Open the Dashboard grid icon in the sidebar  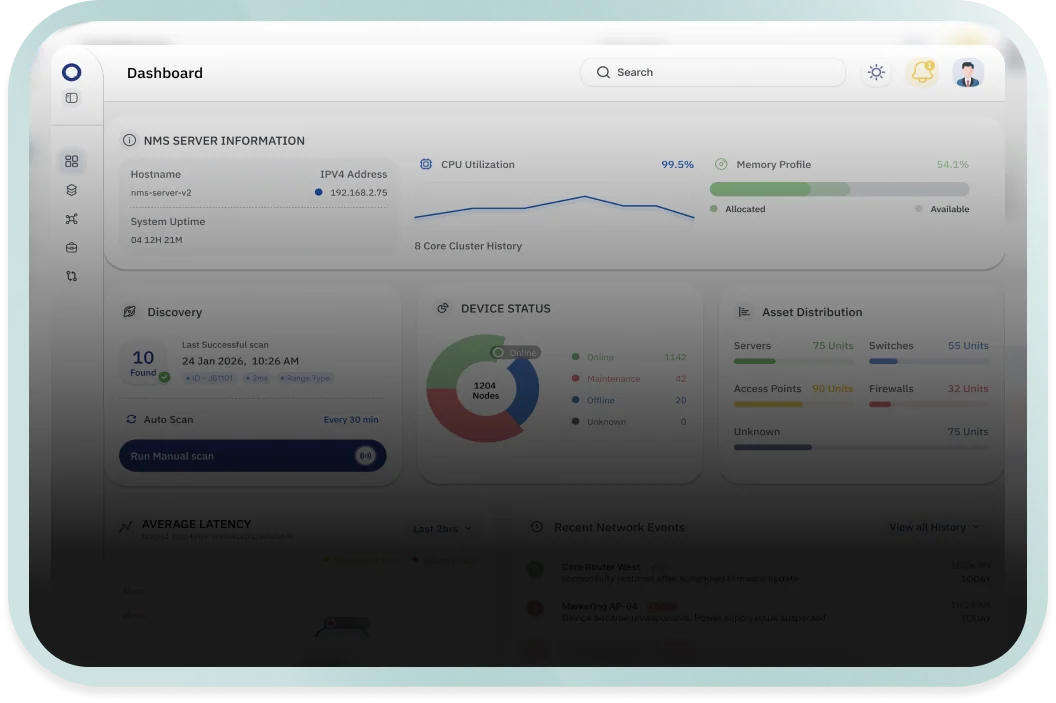click(x=71, y=161)
